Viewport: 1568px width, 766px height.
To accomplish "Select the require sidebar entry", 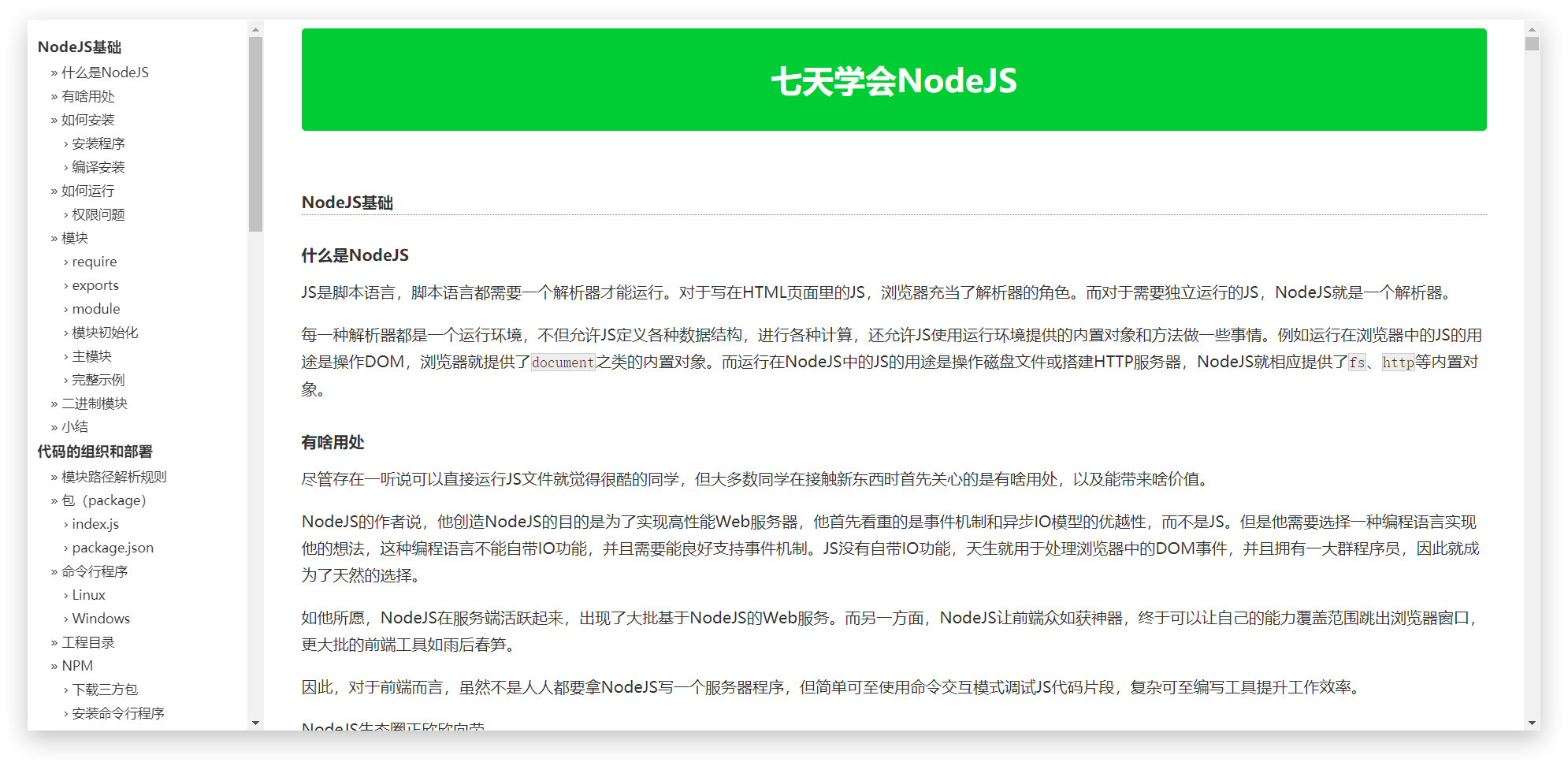I will coord(95,262).
